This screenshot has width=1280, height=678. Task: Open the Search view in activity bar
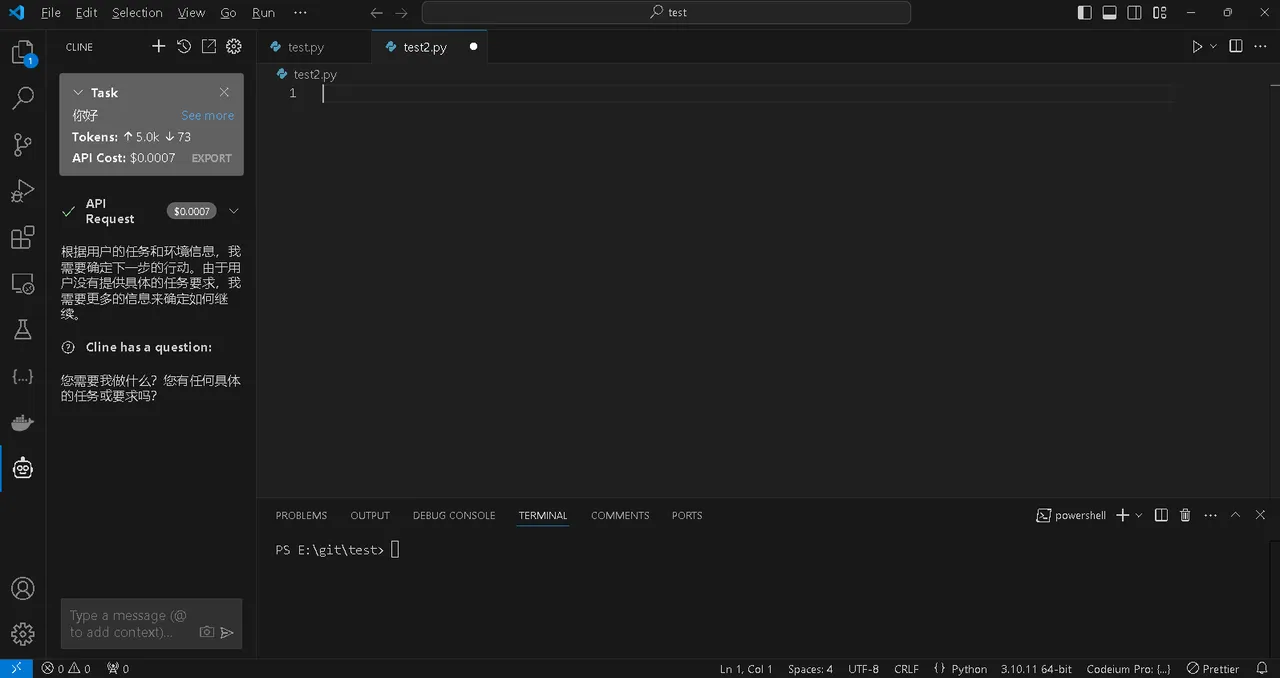(22, 98)
